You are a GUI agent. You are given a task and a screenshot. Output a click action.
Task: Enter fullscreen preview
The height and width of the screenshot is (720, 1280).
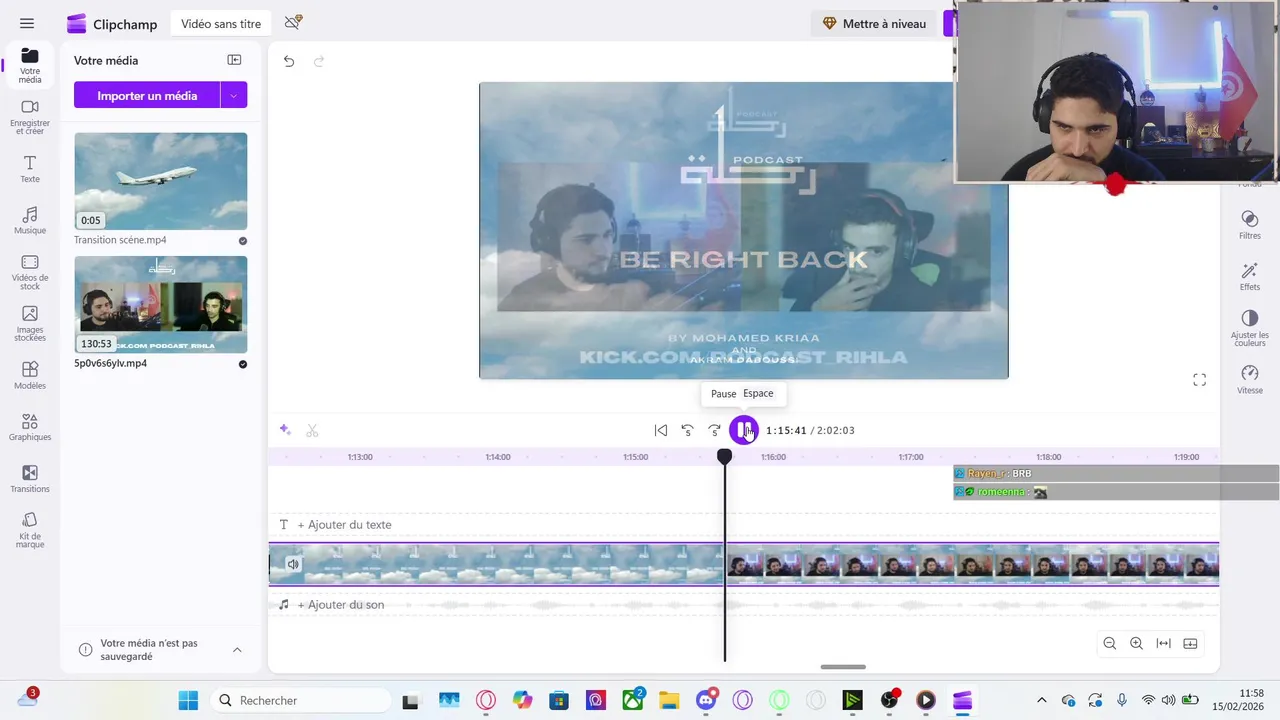1199,380
